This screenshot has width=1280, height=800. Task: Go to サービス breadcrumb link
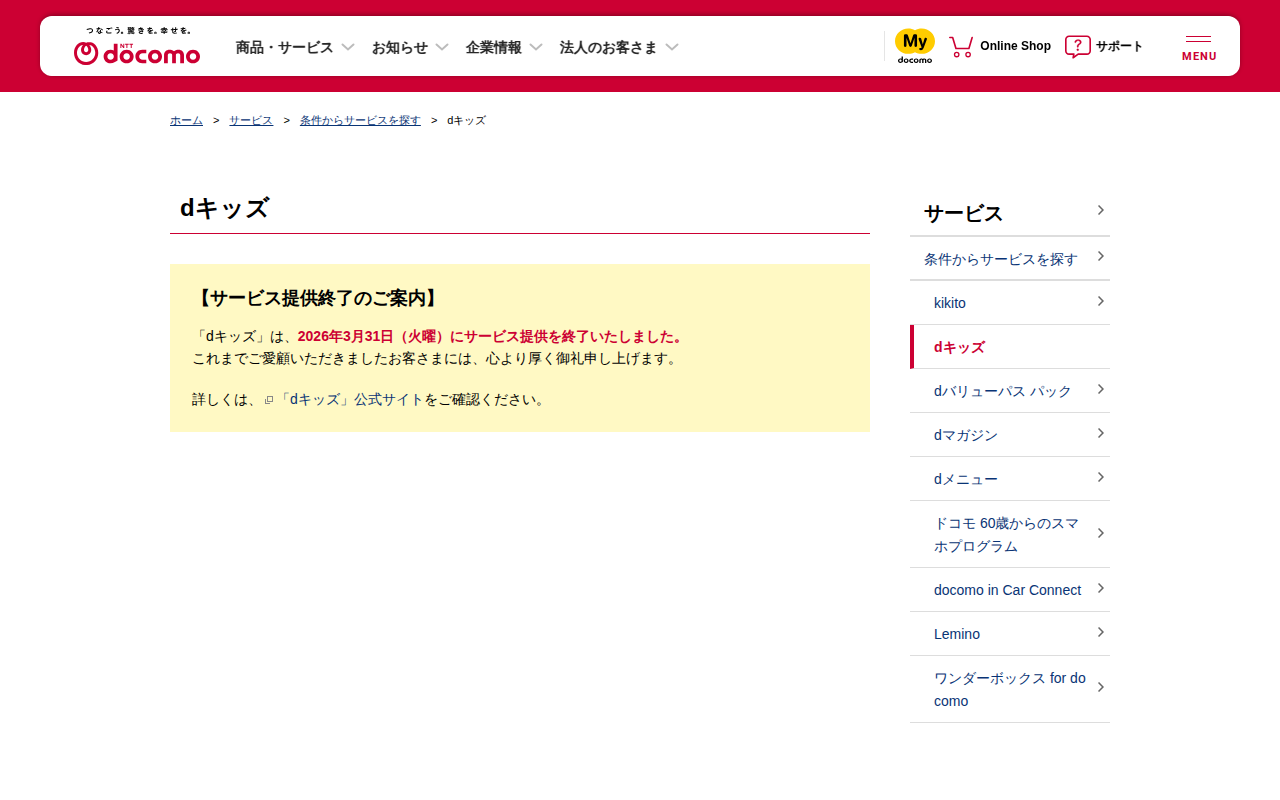251,120
